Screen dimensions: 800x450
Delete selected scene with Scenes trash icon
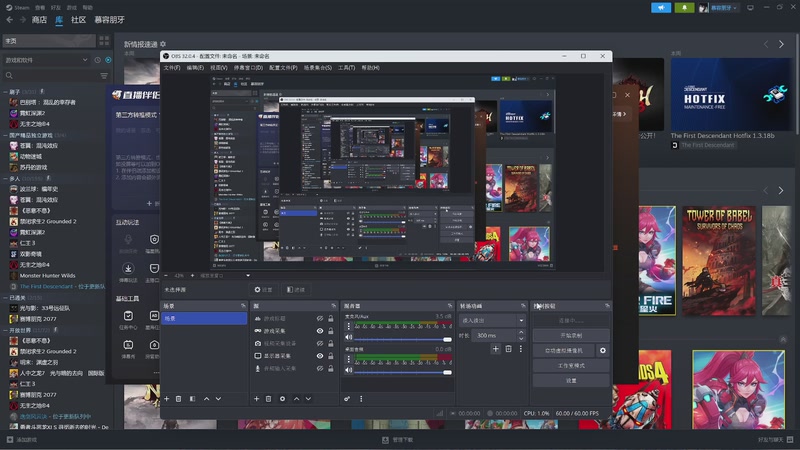(x=179, y=398)
